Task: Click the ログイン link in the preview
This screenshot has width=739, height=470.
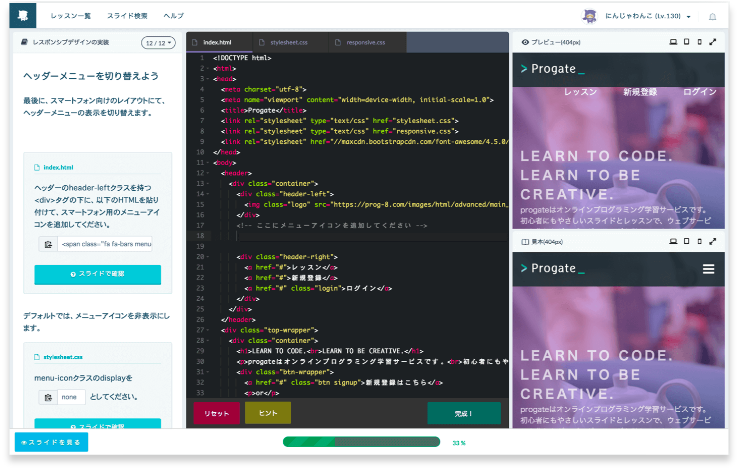Action: 699,92
